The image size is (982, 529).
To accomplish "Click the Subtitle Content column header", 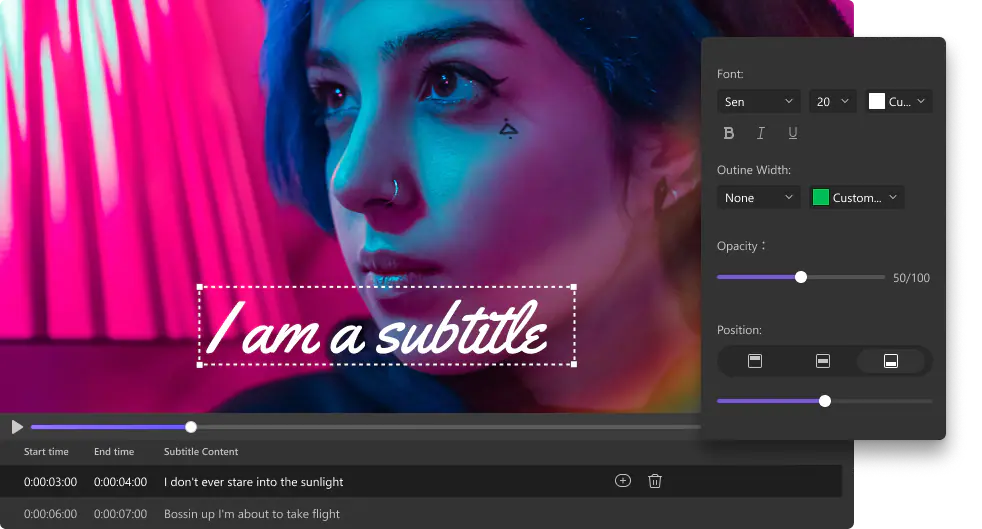I will pyautogui.click(x=201, y=451).
